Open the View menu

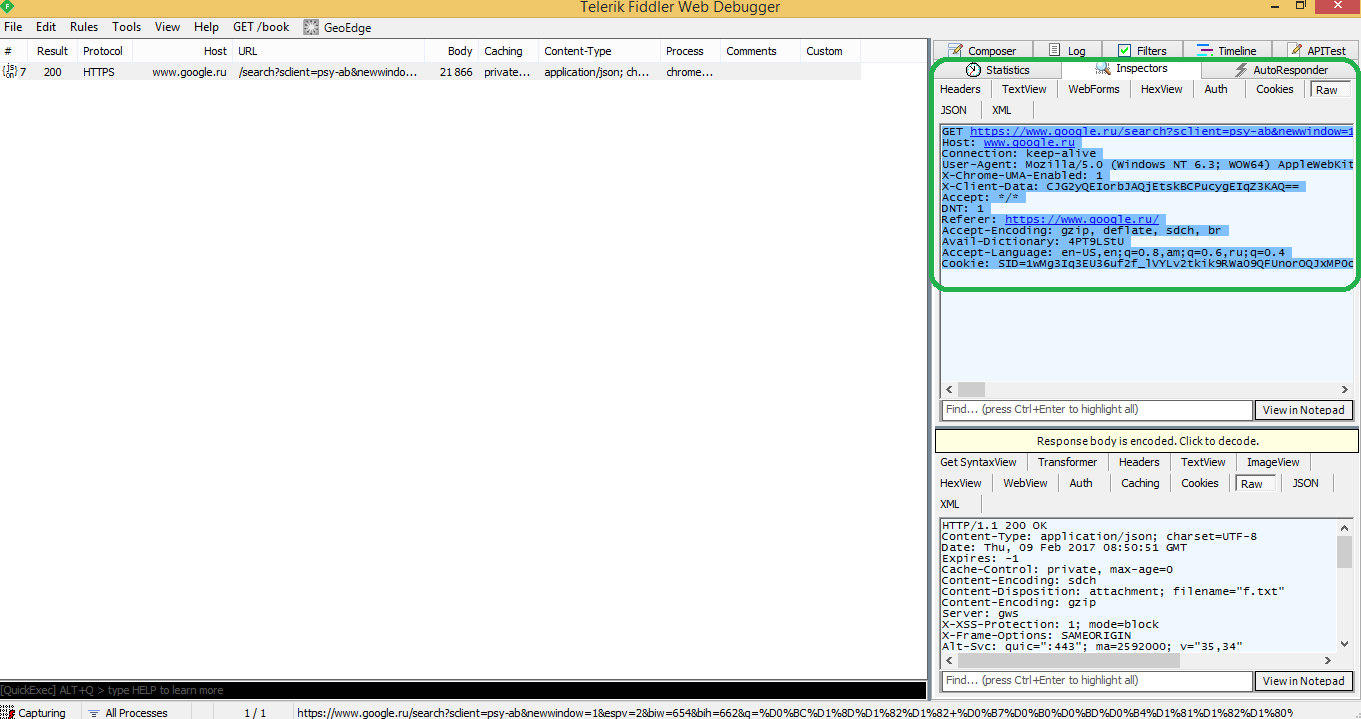(168, 27)
